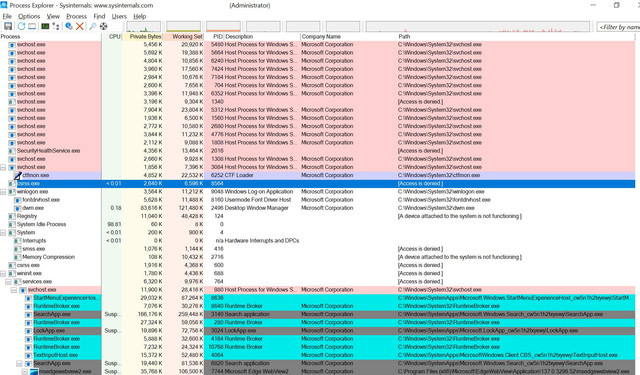Open the Users menu
Viewport: 640px width, 375px height.
click(119, 16)
